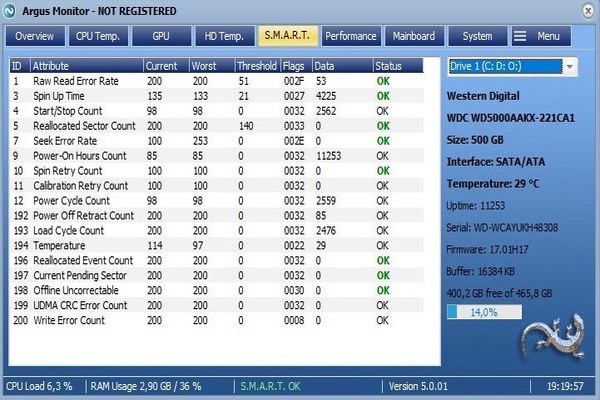600x400 pixels.
Task: Select the HD Temp. tab
Action: 224,36
